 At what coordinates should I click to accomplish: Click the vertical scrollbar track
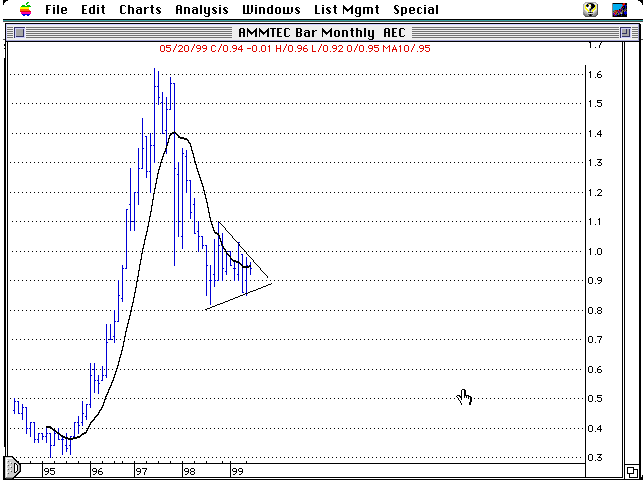coord(632,252)
